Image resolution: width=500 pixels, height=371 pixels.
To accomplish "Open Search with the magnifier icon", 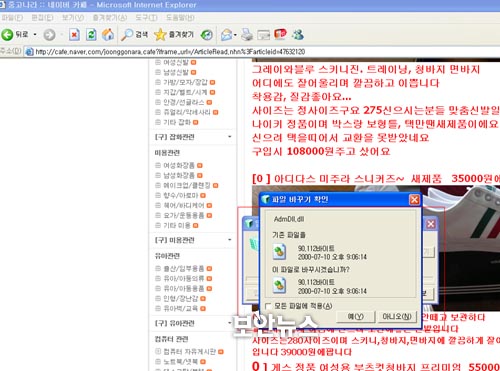I will pos(127,34).
